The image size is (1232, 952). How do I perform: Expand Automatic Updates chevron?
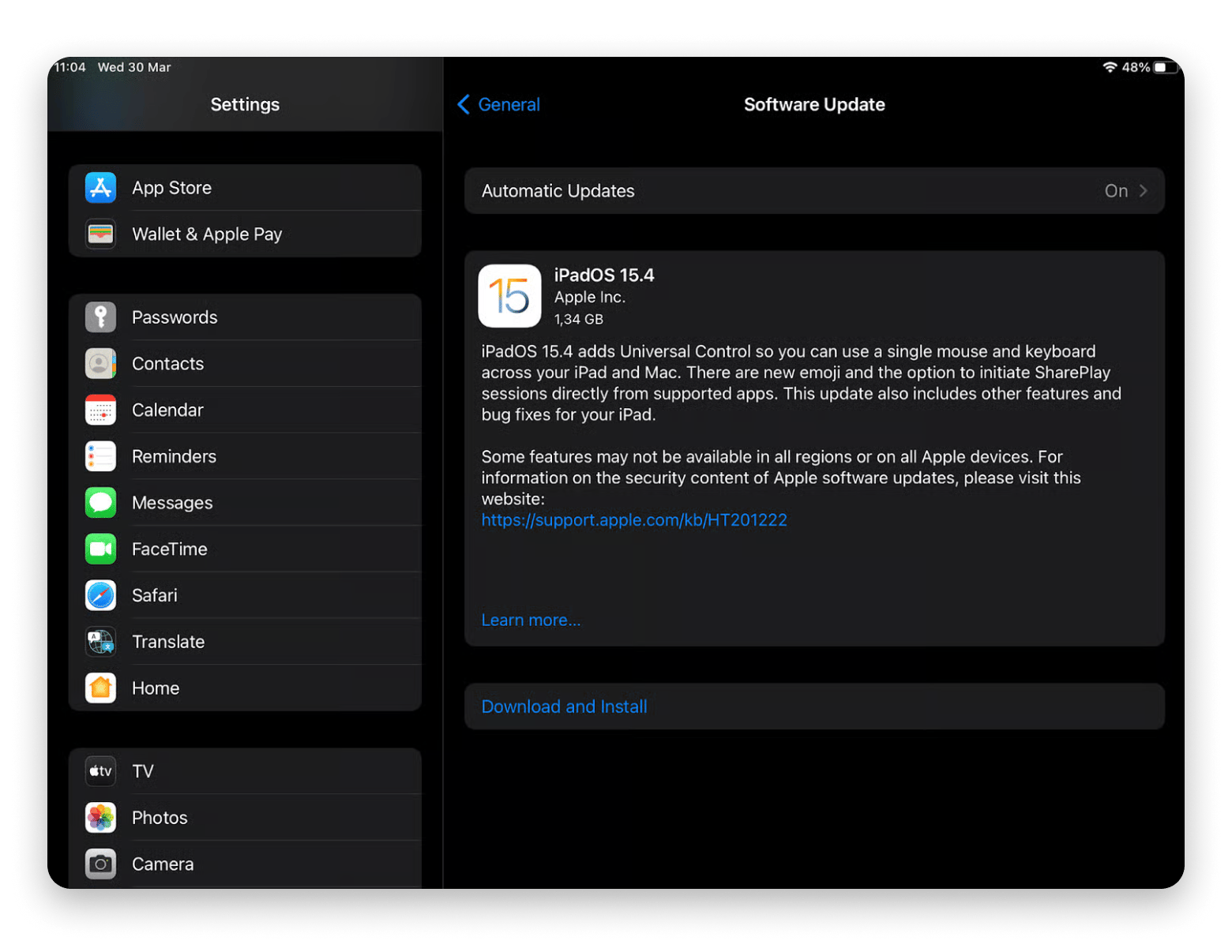tap(1143, 191)
